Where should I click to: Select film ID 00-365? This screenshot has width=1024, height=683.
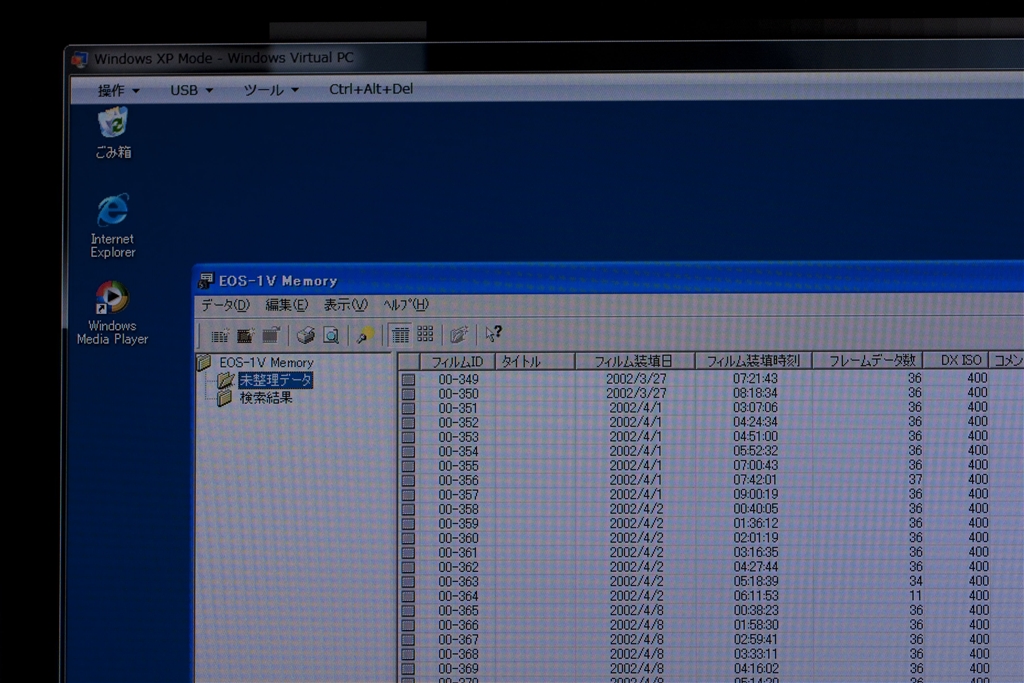point(458,611)
